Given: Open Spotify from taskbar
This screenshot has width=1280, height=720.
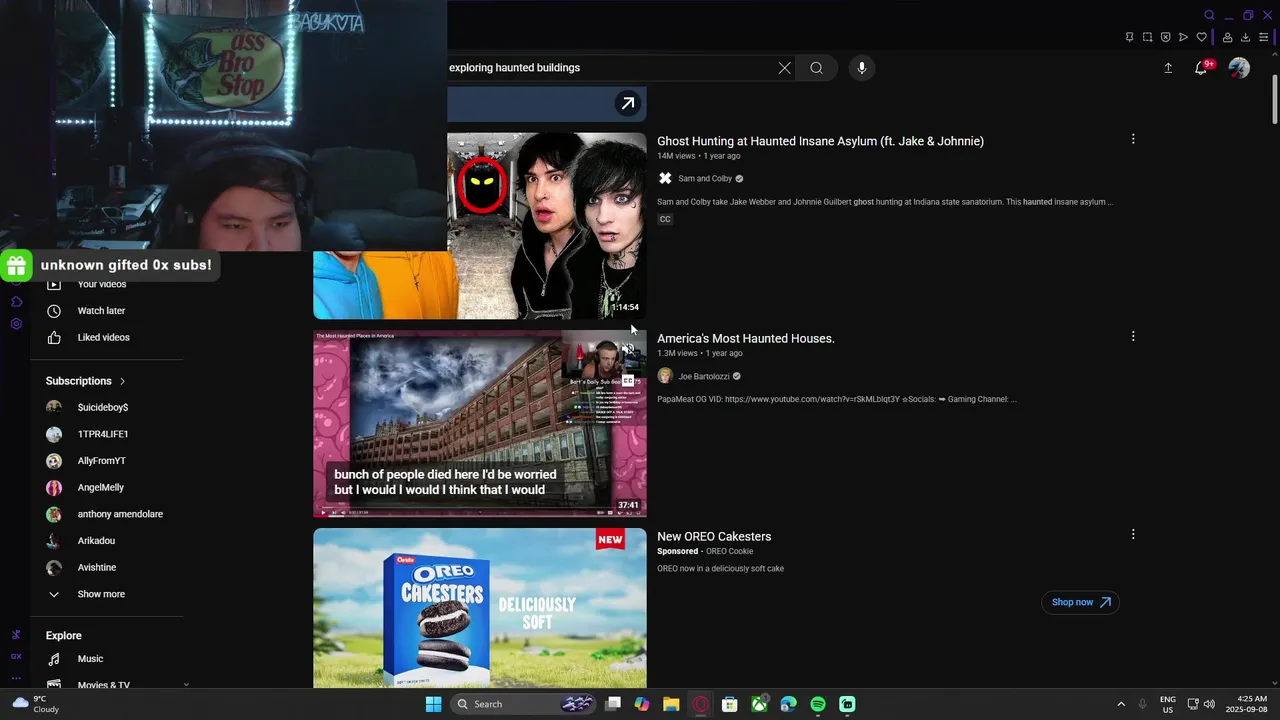Looking at the screenshot, I should coord(818,704).
